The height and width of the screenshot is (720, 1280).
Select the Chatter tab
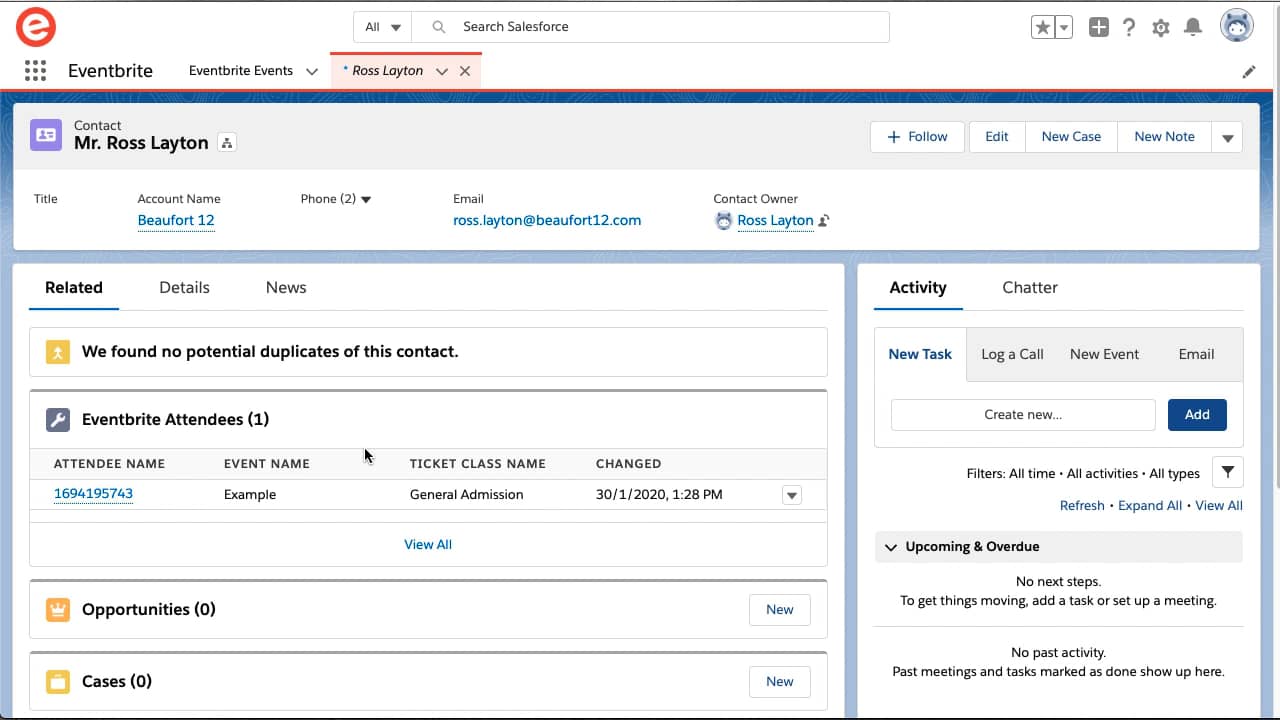[x=1030, y=287]
